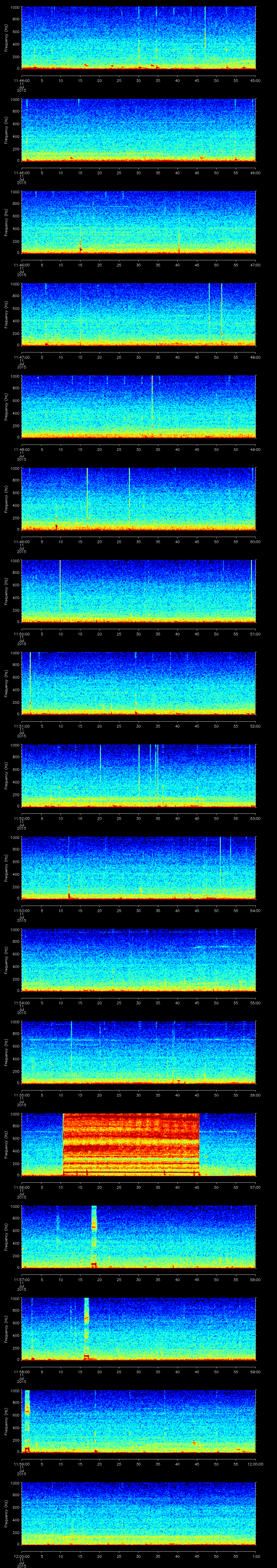Image resolution: width=277 pixels, height=1568 pixels.
Task: Open the 11:54:00 spectrogram panel
Action: (138, 959)
